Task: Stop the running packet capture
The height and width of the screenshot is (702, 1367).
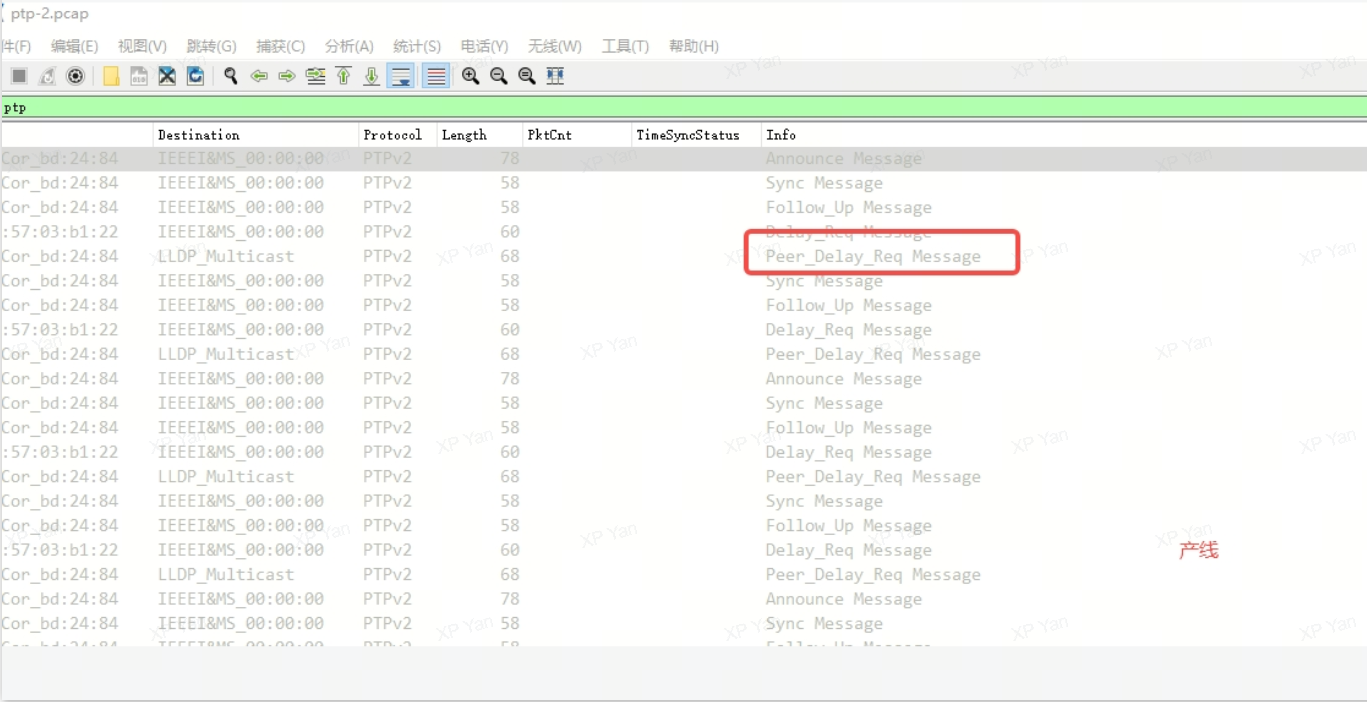Action: (x=19, y=76)
